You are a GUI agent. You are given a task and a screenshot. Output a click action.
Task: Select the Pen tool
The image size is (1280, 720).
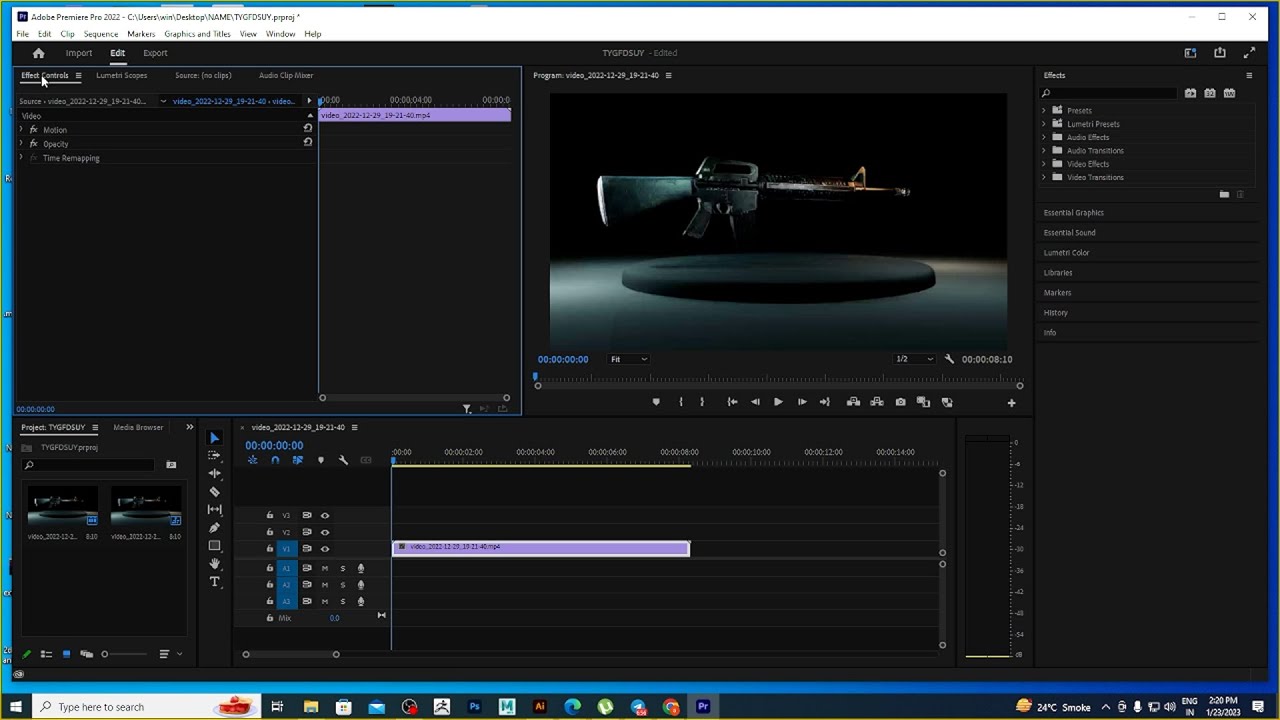[x=214, y=527]
